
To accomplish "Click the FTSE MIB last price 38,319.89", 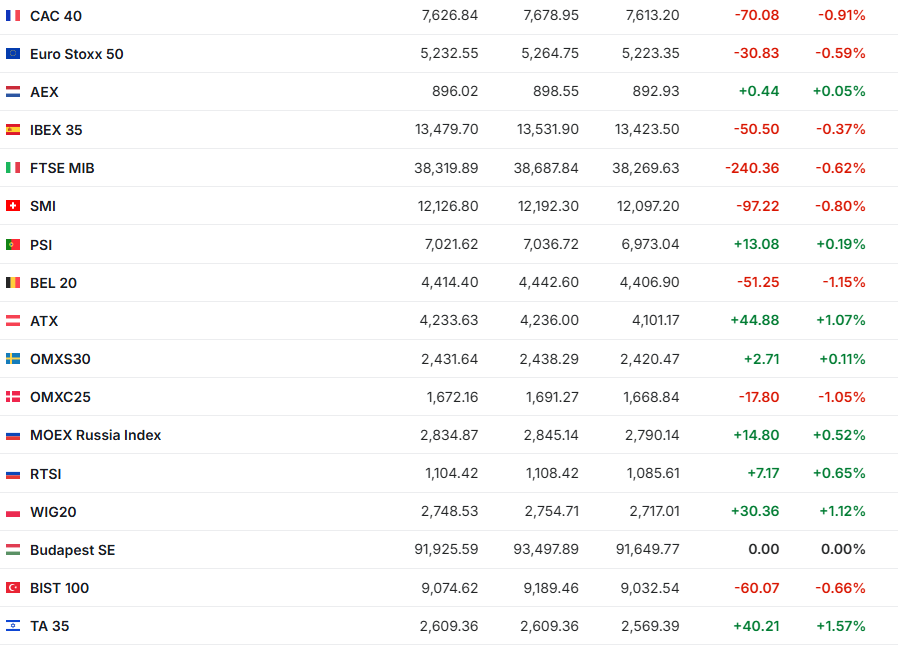I will click(446, 168).
